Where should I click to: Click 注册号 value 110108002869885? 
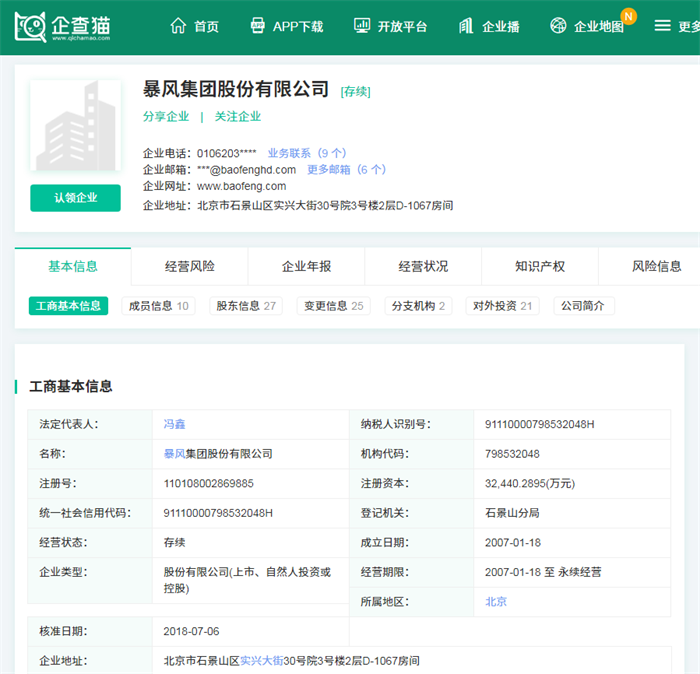coord(208,483)
